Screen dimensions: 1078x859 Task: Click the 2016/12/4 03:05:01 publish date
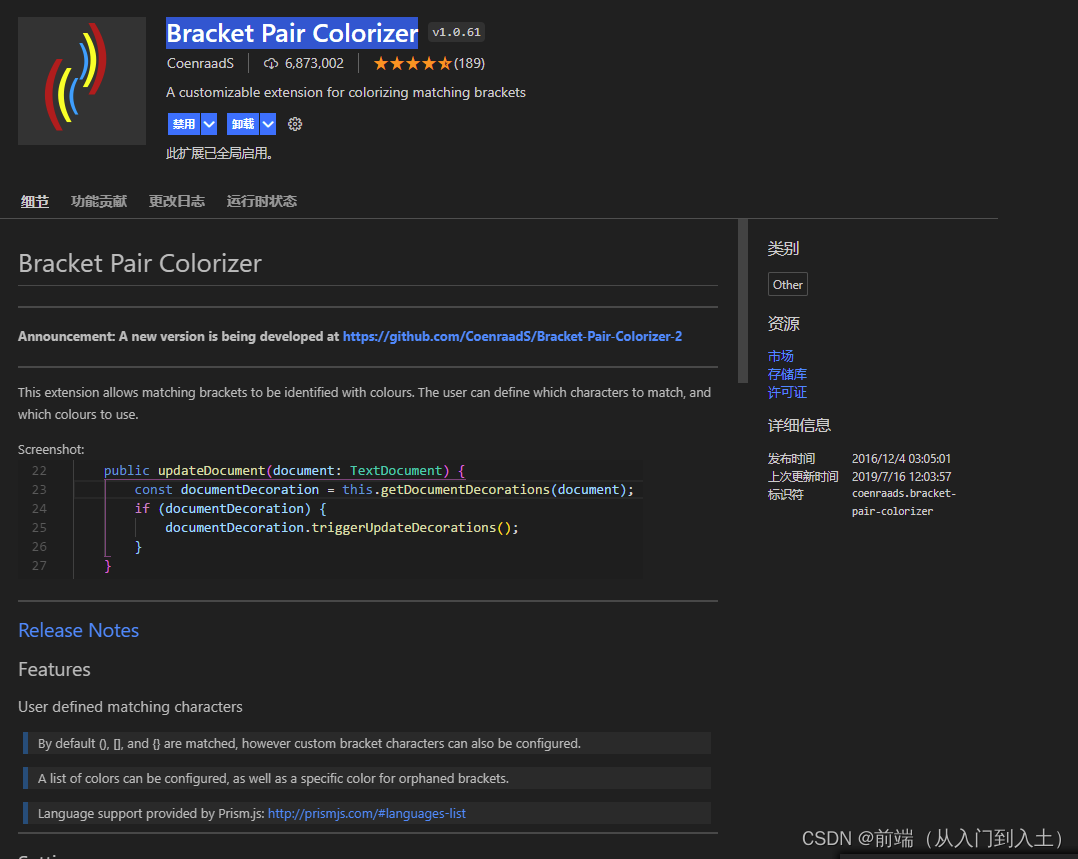pyautogui.click(x=901, y=459)
